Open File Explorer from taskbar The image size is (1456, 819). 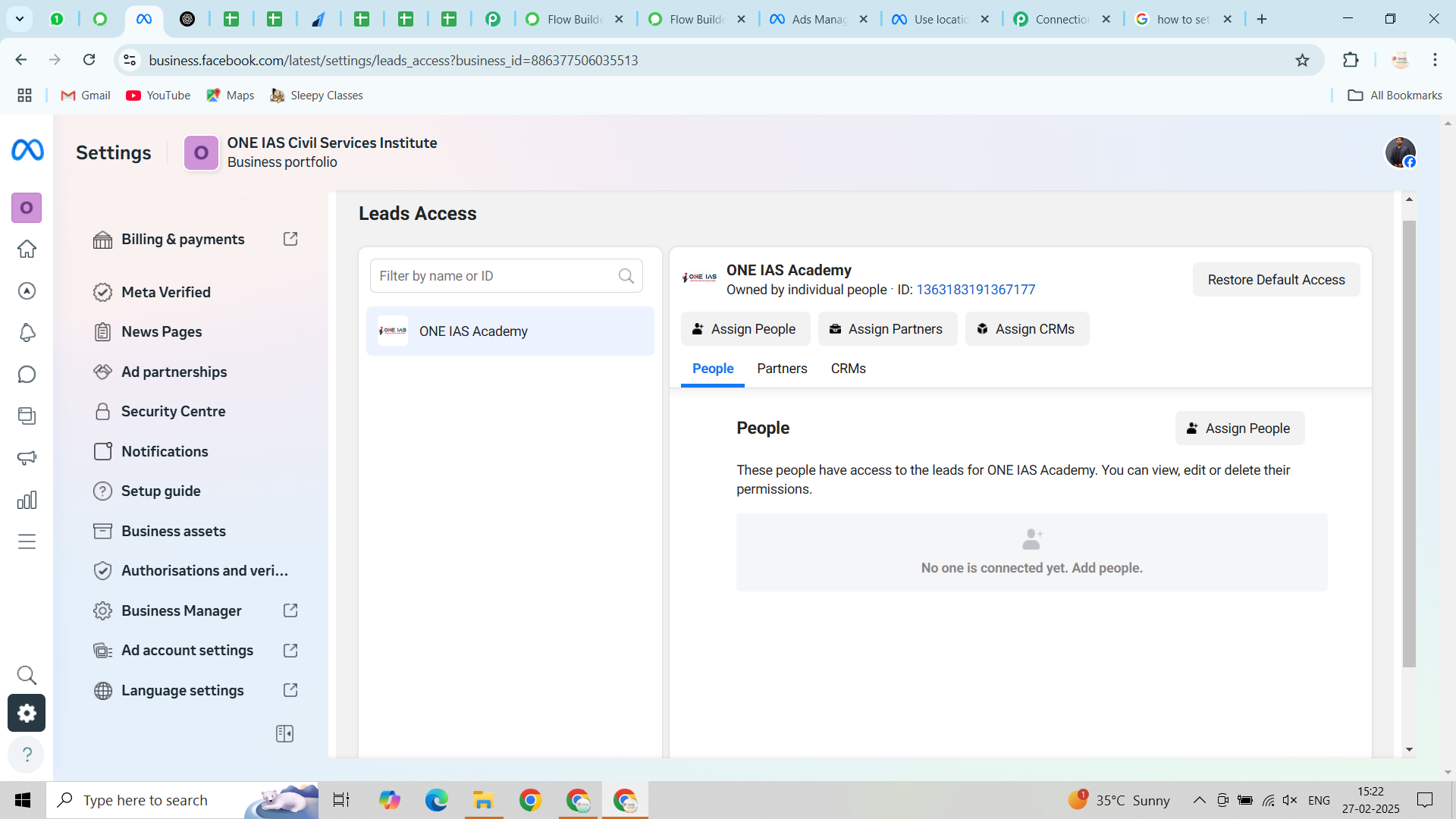point(483,800)
